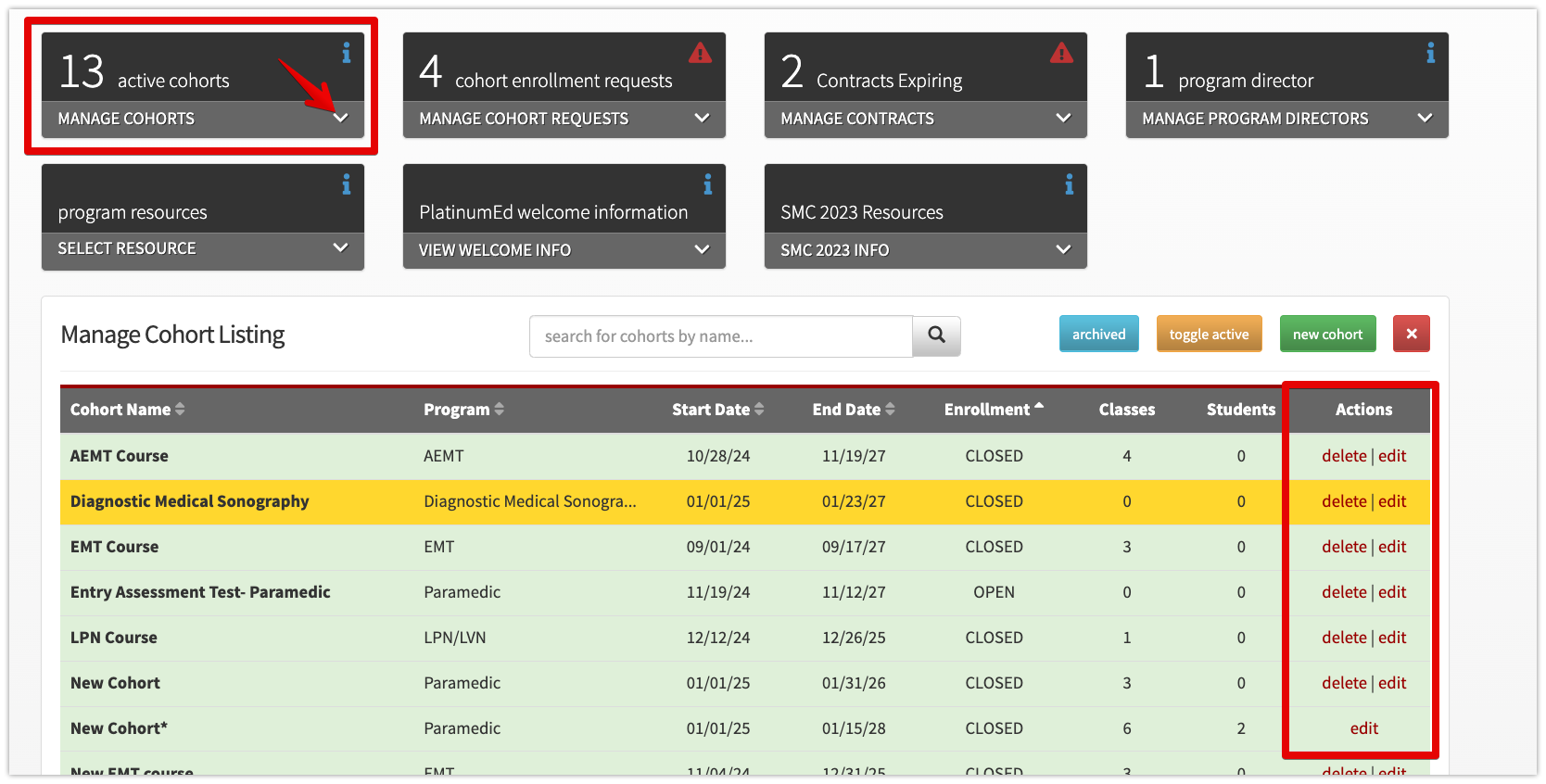Open the Select Resource dropdown

(340, 248)
